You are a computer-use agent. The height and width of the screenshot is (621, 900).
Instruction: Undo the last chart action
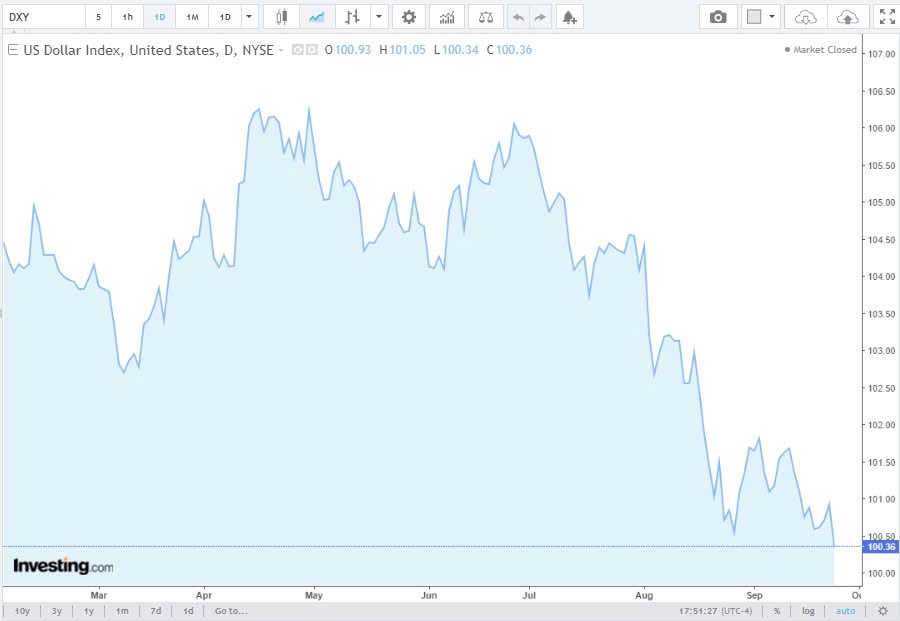click(517, 17)
